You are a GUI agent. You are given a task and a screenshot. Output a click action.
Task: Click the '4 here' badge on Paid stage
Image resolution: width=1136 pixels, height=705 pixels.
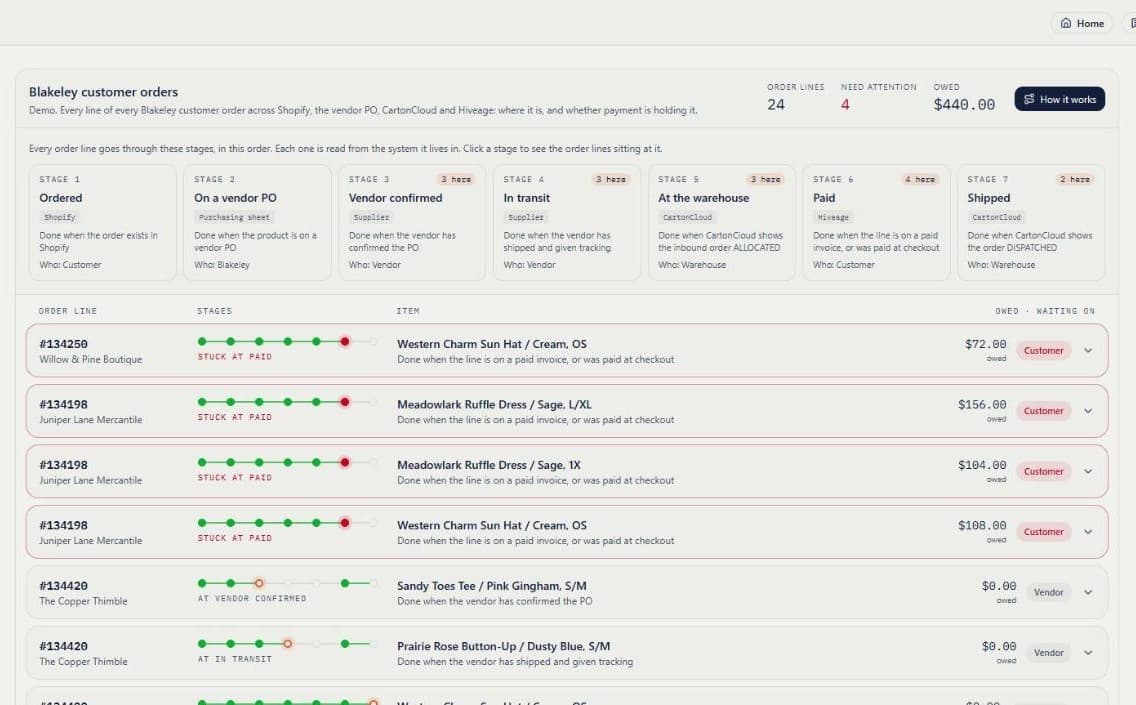pyautogui.click(x=920, y=179)
